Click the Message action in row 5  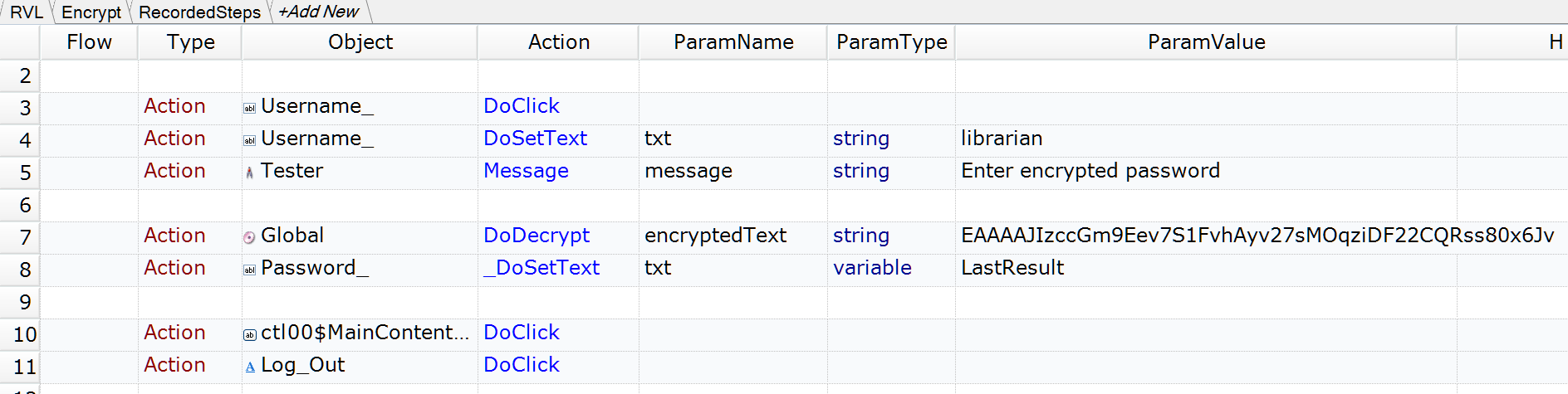(x=526, y=171)
